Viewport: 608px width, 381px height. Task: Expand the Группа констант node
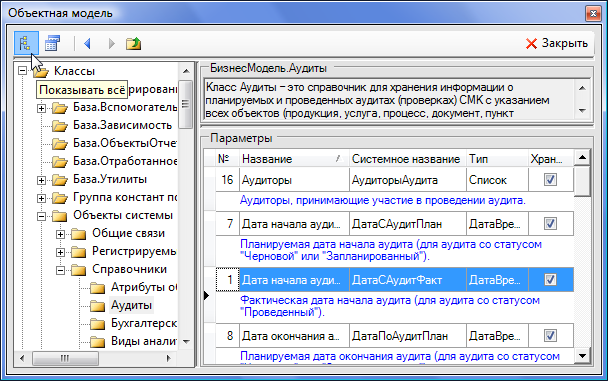[41, 198]
